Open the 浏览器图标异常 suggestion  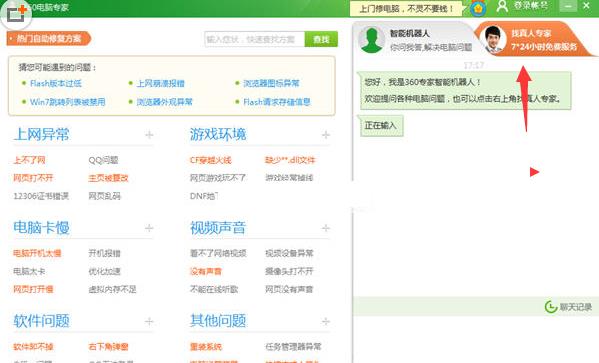(x=271, y=83)
